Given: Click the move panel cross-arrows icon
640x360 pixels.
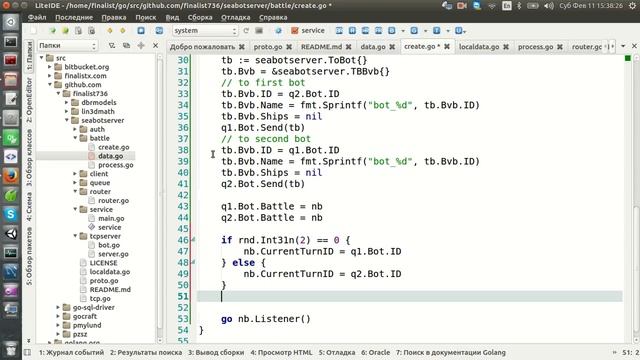Looking at the screenshot, I should (x=141, y=46).
